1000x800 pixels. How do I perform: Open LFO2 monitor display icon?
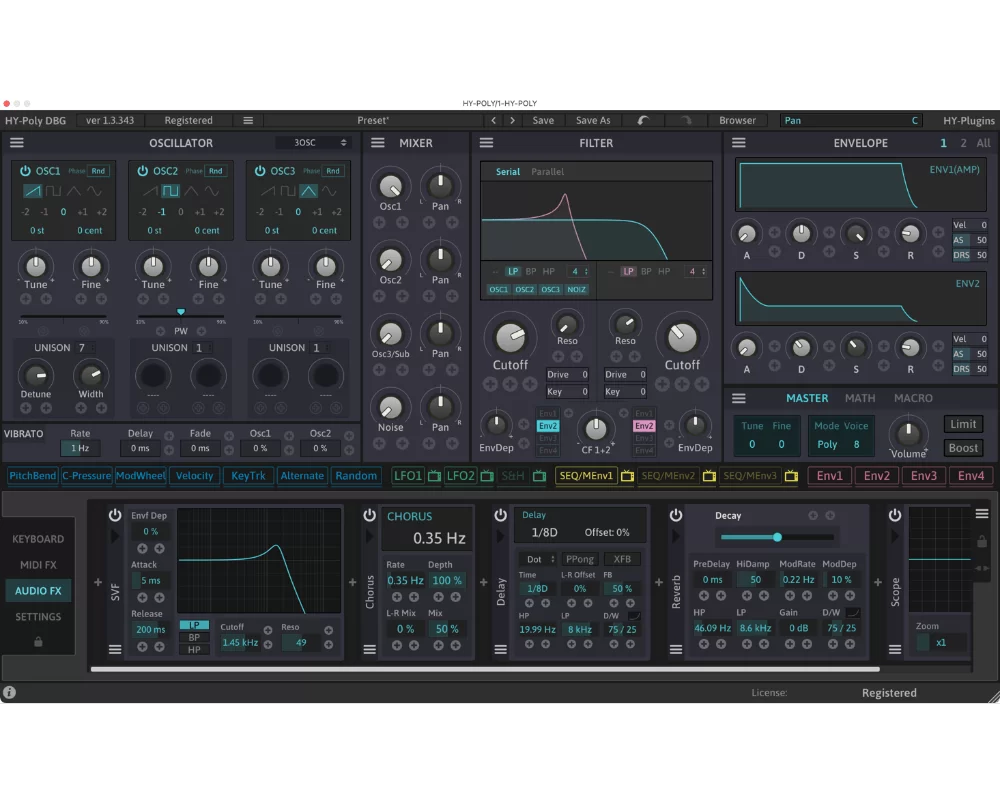[487, 476]
